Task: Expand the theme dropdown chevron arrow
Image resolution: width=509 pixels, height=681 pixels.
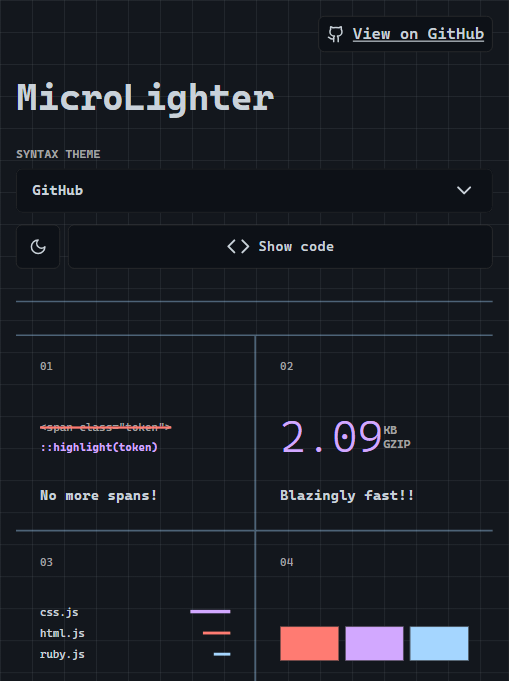Action: [x=464, y=190]
